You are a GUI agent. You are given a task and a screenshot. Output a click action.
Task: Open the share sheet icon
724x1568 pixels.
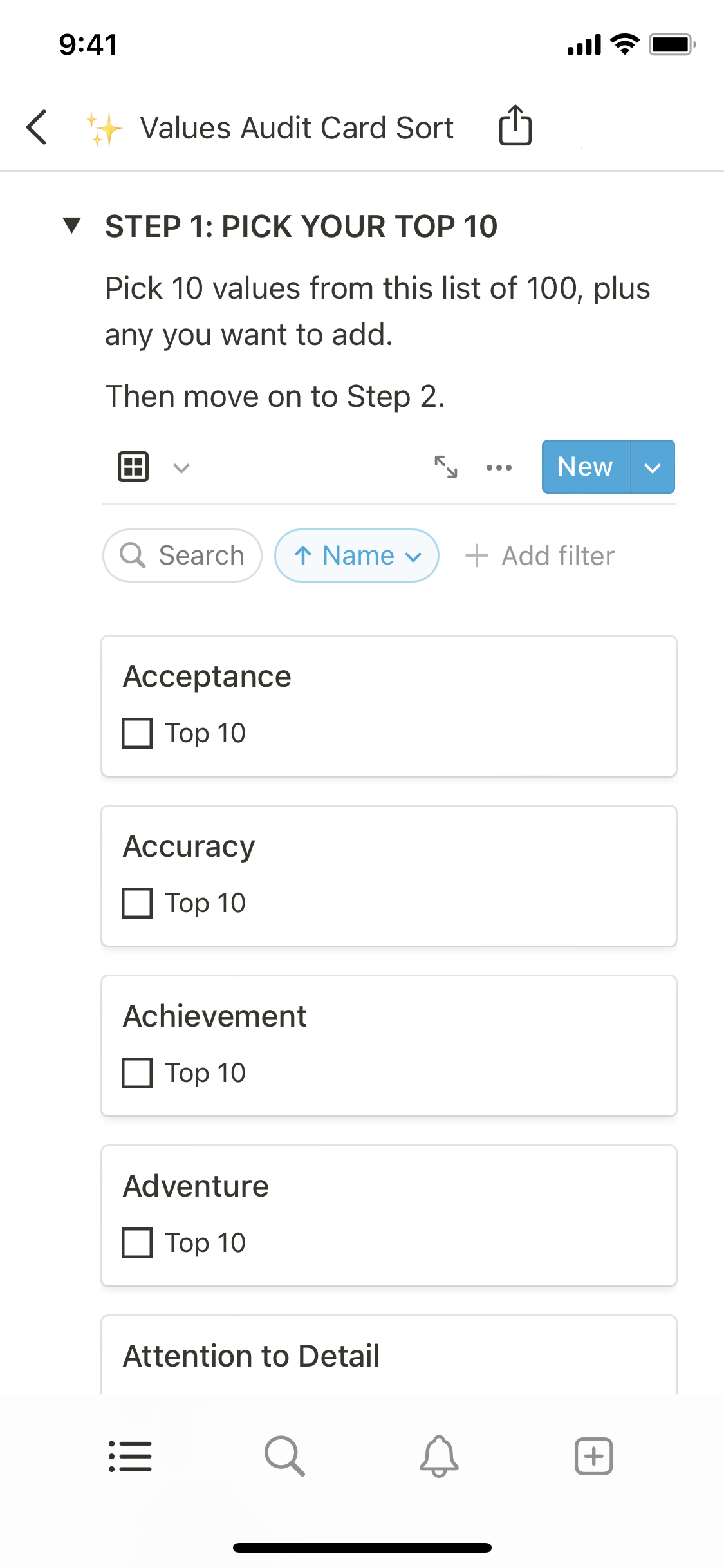pos(515,126)
